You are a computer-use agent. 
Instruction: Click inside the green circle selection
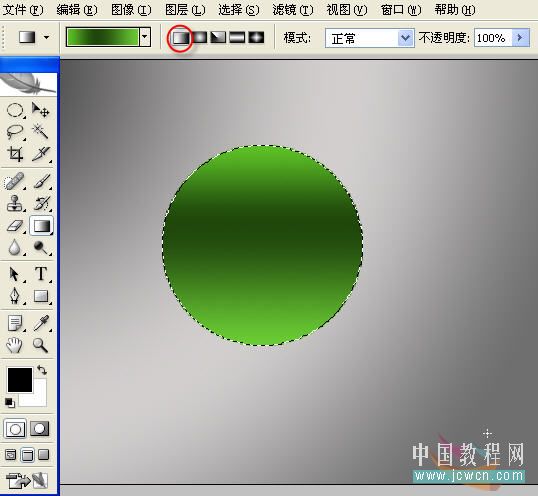point(262,245)
